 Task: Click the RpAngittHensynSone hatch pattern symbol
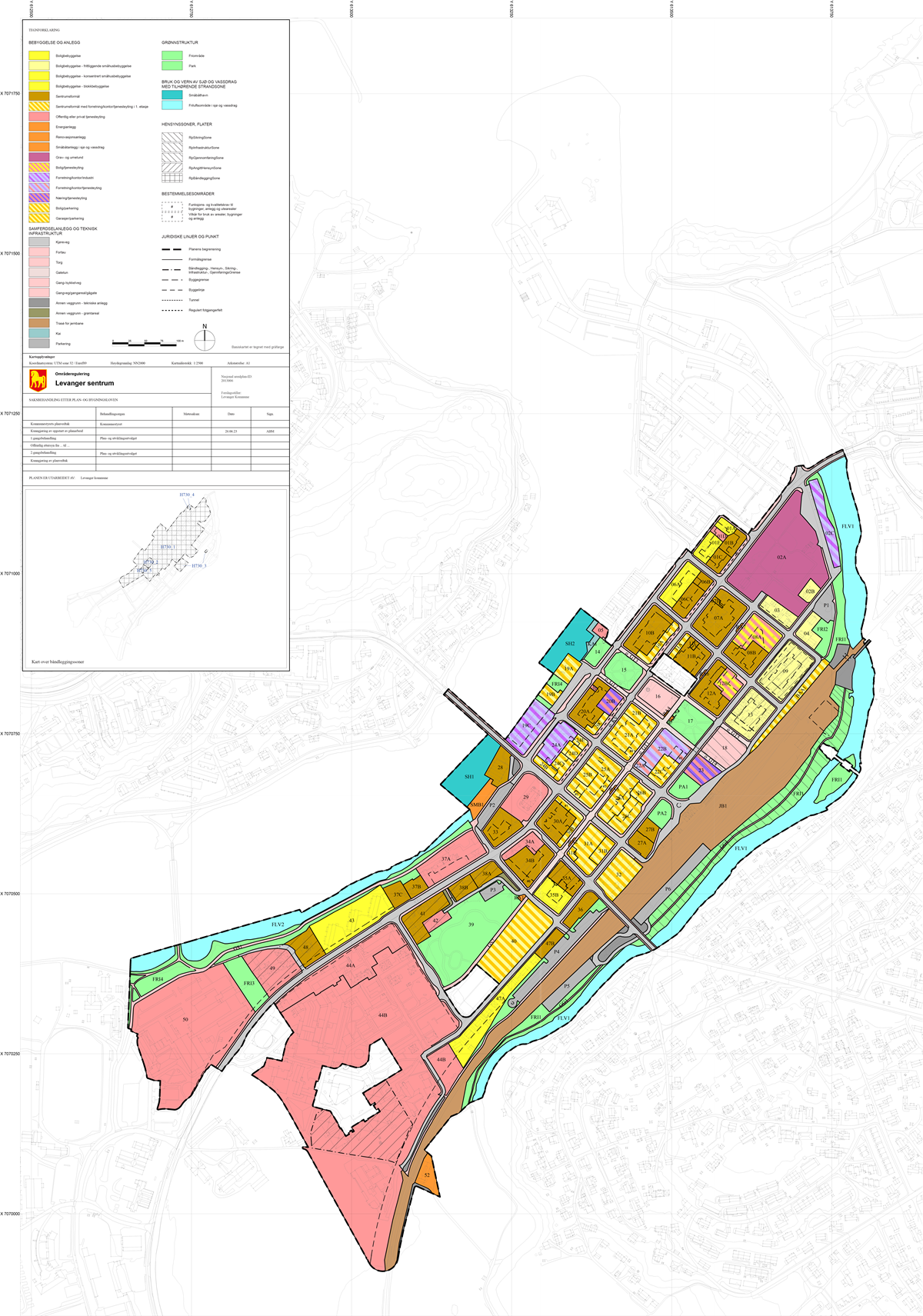(172, 168)
